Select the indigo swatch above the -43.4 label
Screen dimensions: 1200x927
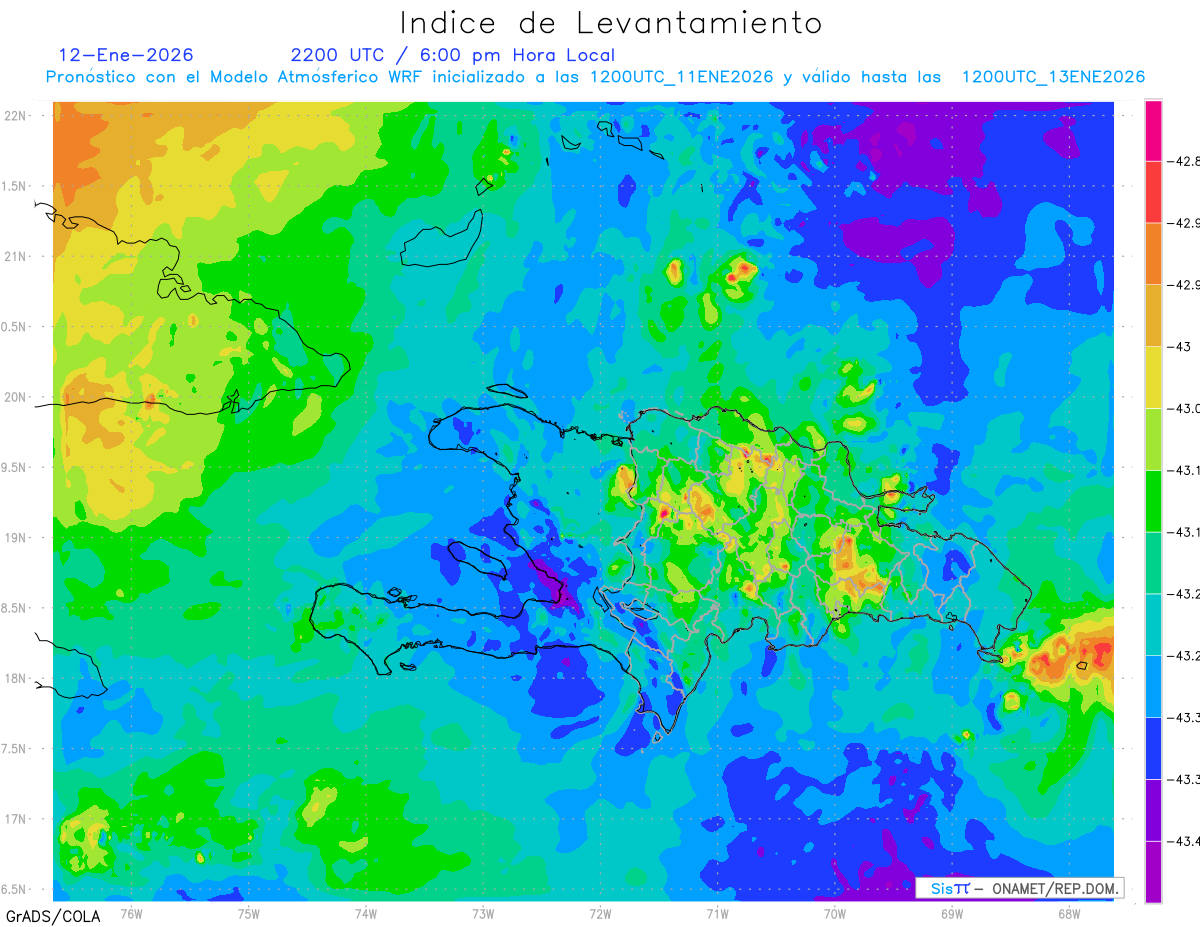click(x=1153, y=811)
